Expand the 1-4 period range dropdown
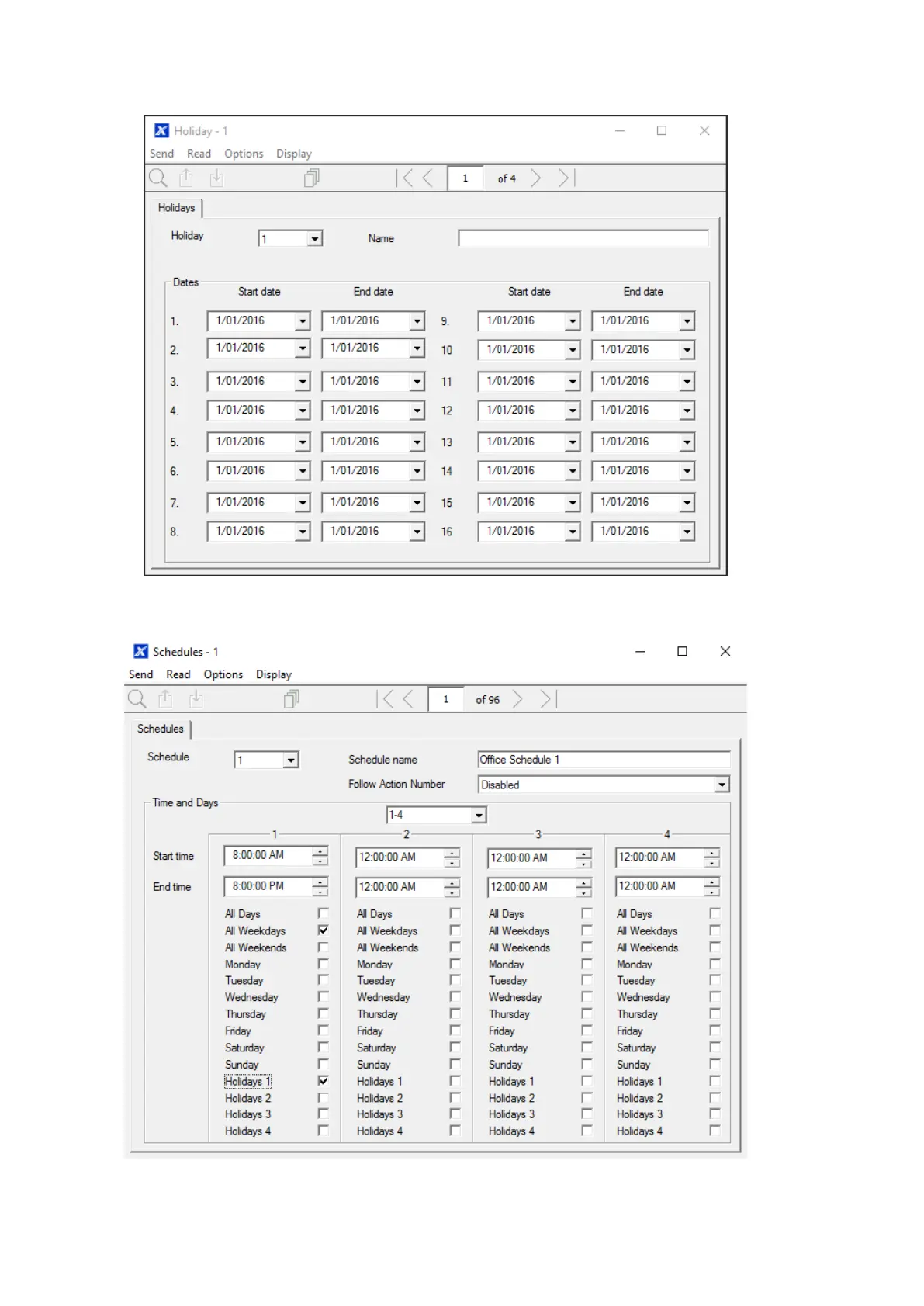Image resolution: width=924 pixels, height=1306 pixels. tap(479, 815)
